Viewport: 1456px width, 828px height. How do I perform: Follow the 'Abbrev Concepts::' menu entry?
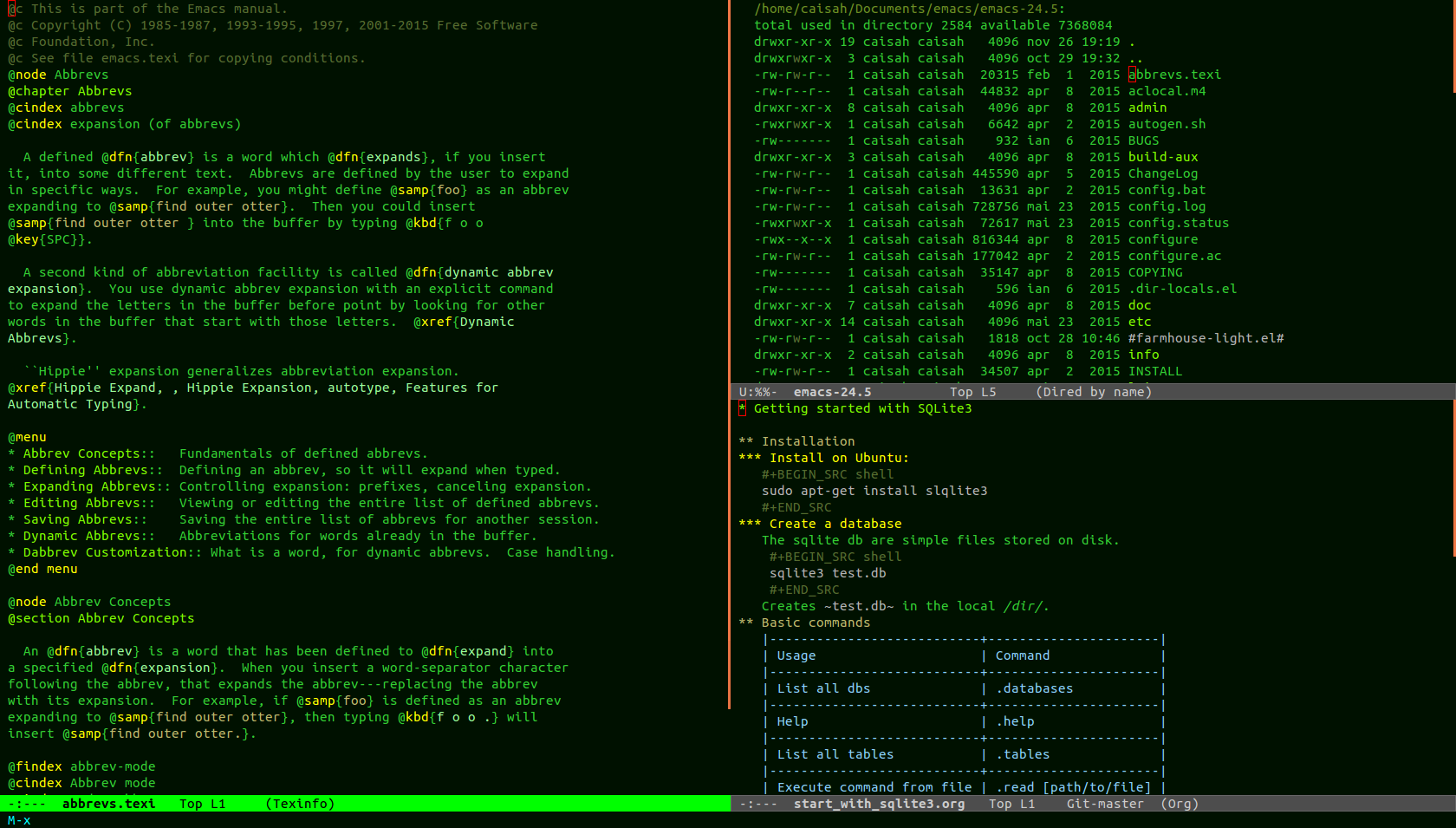pos(89,453)
